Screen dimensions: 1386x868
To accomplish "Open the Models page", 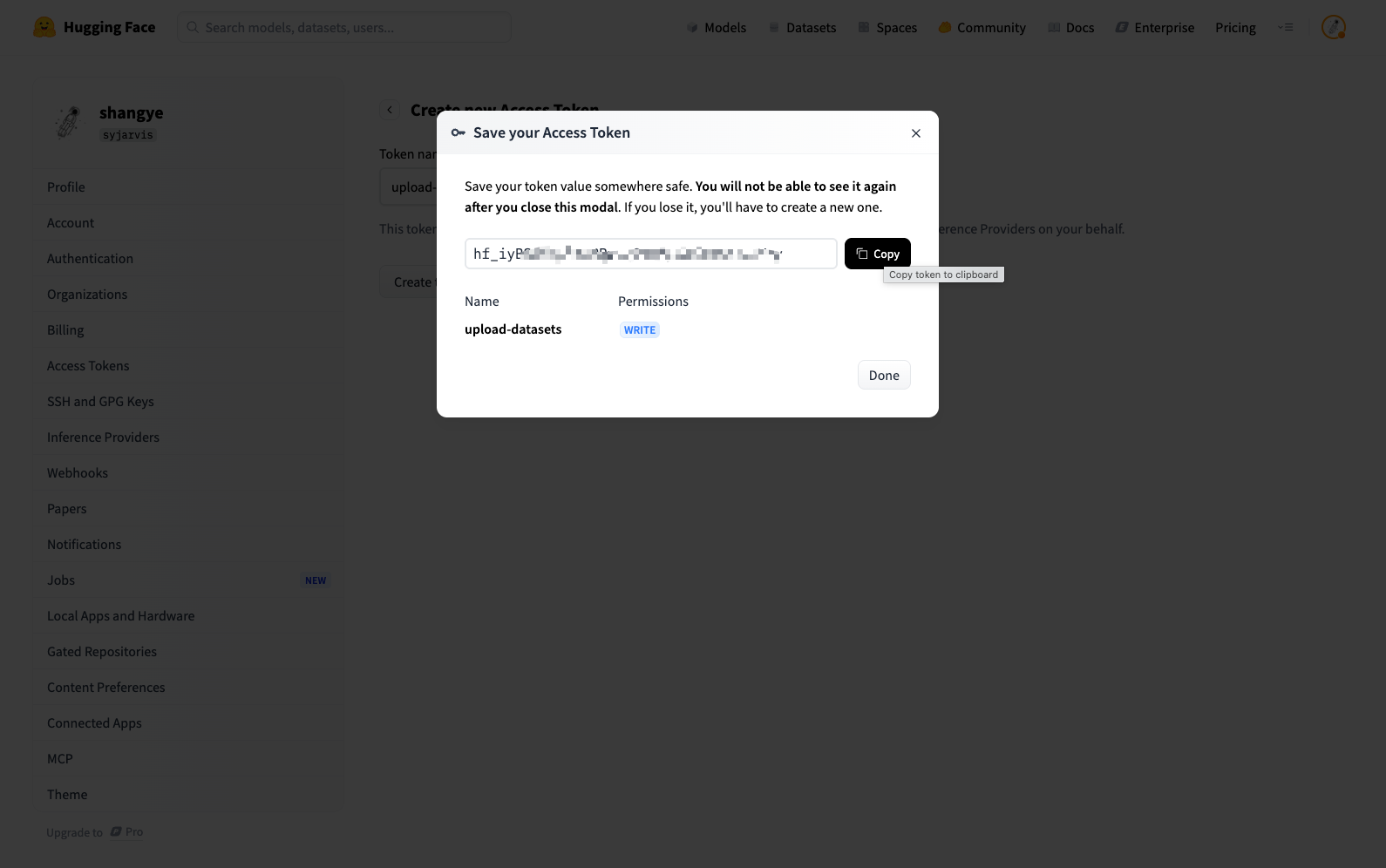I will click(717, 28).
